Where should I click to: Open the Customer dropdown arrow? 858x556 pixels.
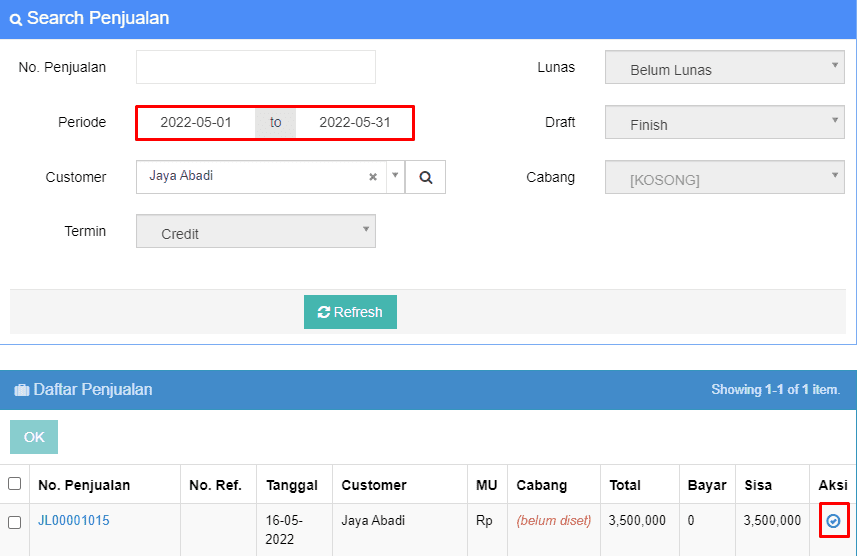394,176
